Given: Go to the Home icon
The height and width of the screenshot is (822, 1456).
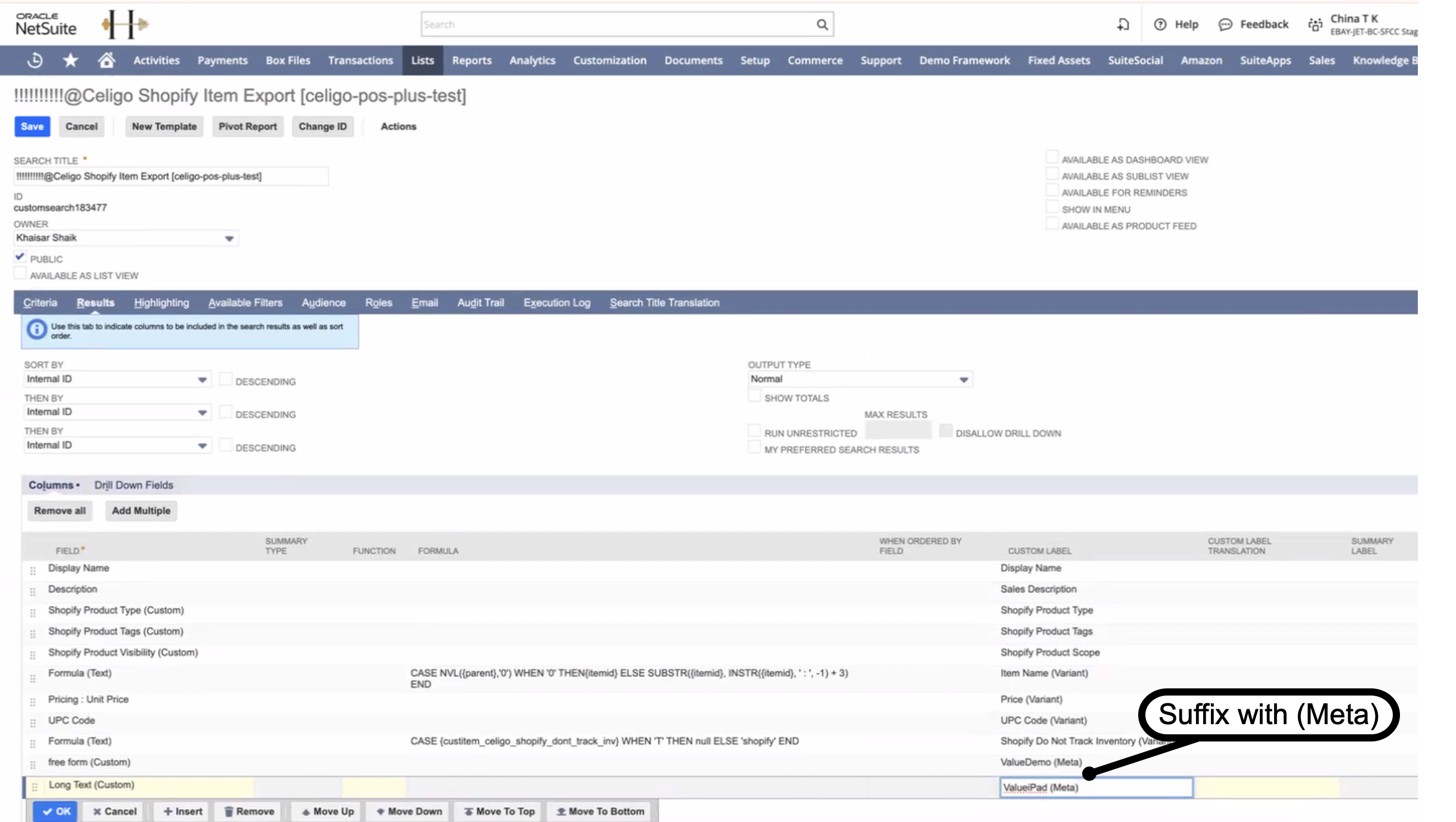Looking at the screenshot, I should coord(106,60).
